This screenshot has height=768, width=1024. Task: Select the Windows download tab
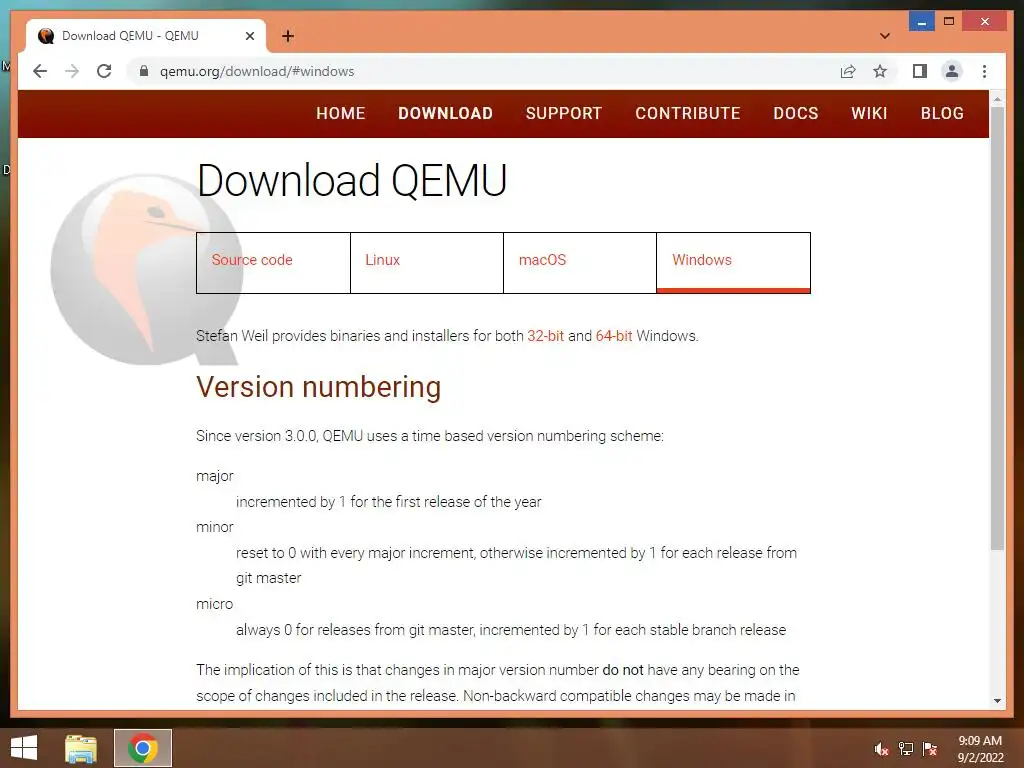click(x=733, y=263)
